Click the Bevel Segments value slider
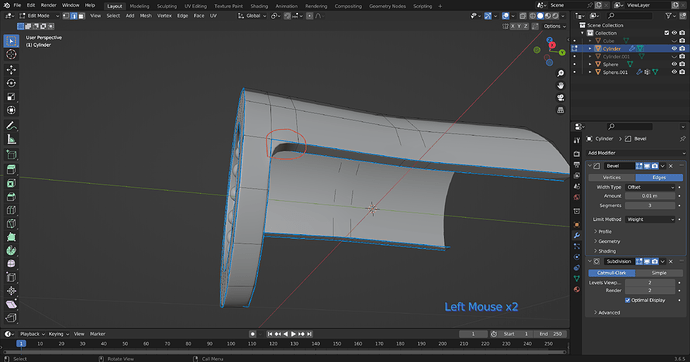Screen dimensions: 690x362 650,206
